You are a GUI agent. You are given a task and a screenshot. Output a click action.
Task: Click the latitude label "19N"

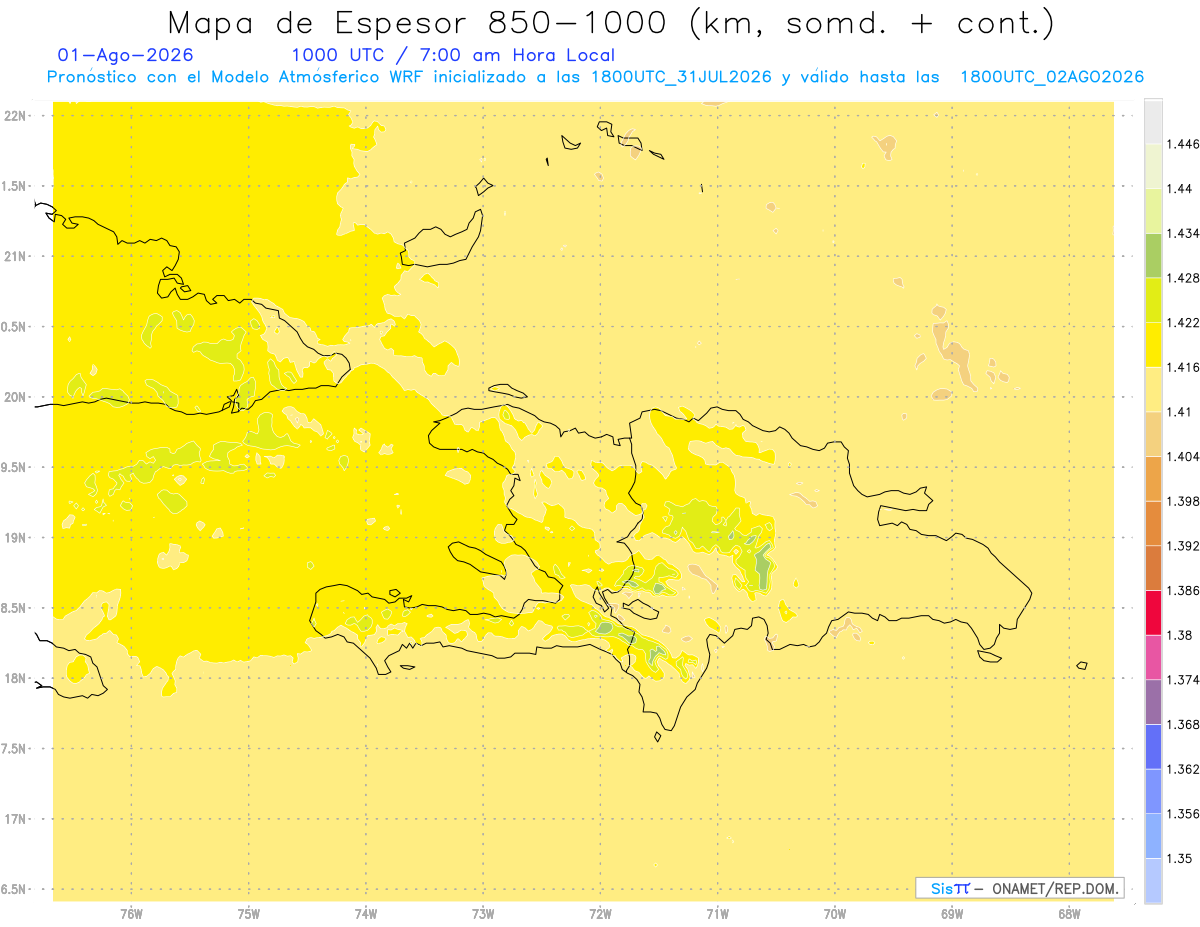pos(14,538)
